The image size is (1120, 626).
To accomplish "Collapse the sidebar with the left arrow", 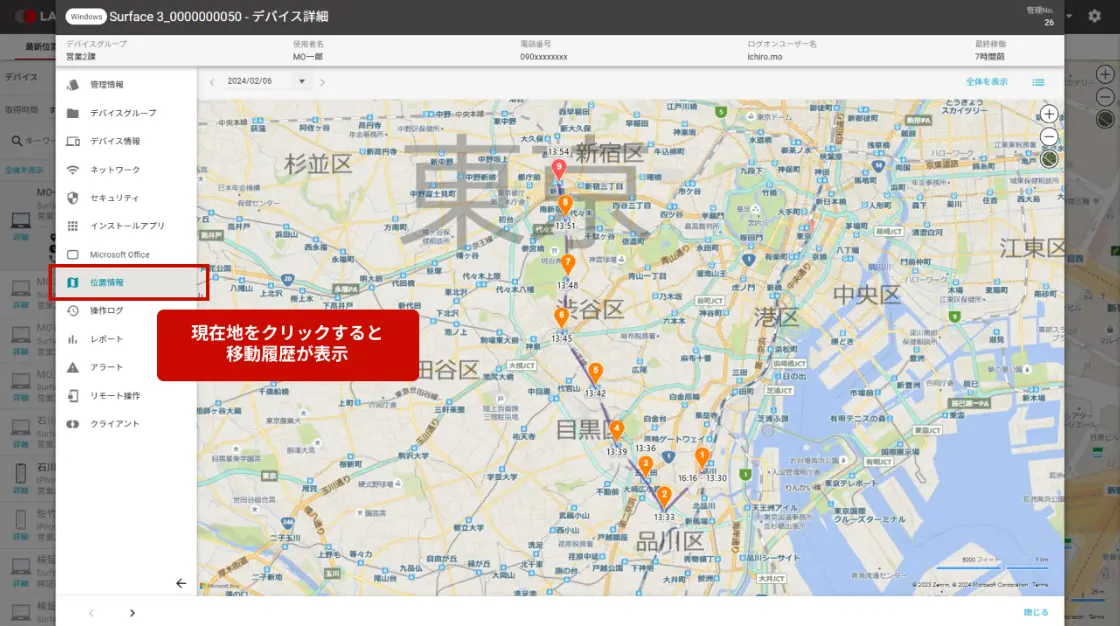I will click(x=181, y=583).
